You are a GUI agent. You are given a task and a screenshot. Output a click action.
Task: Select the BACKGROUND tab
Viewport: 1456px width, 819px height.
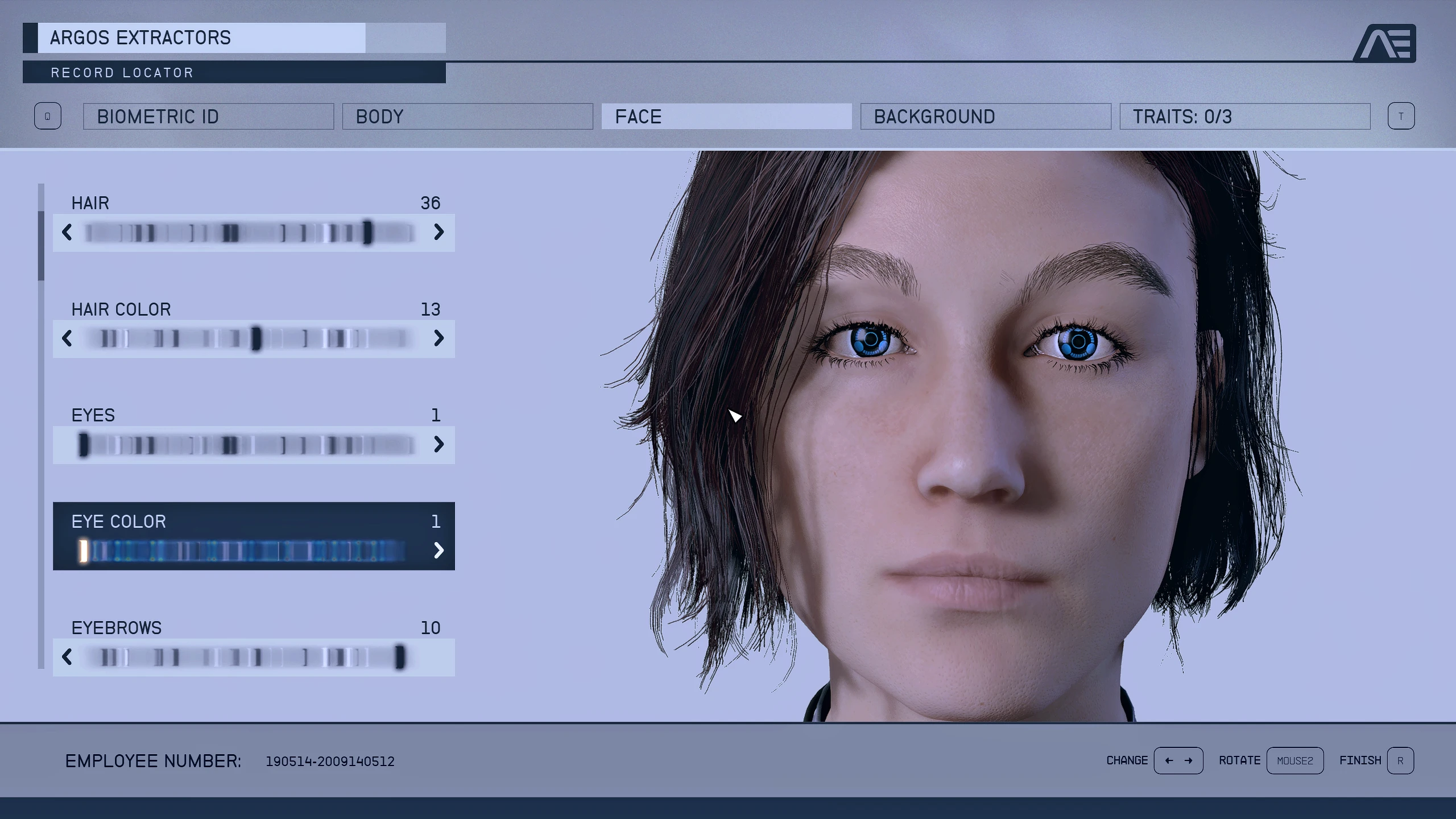pyautogui.click(x=985, y=117)
